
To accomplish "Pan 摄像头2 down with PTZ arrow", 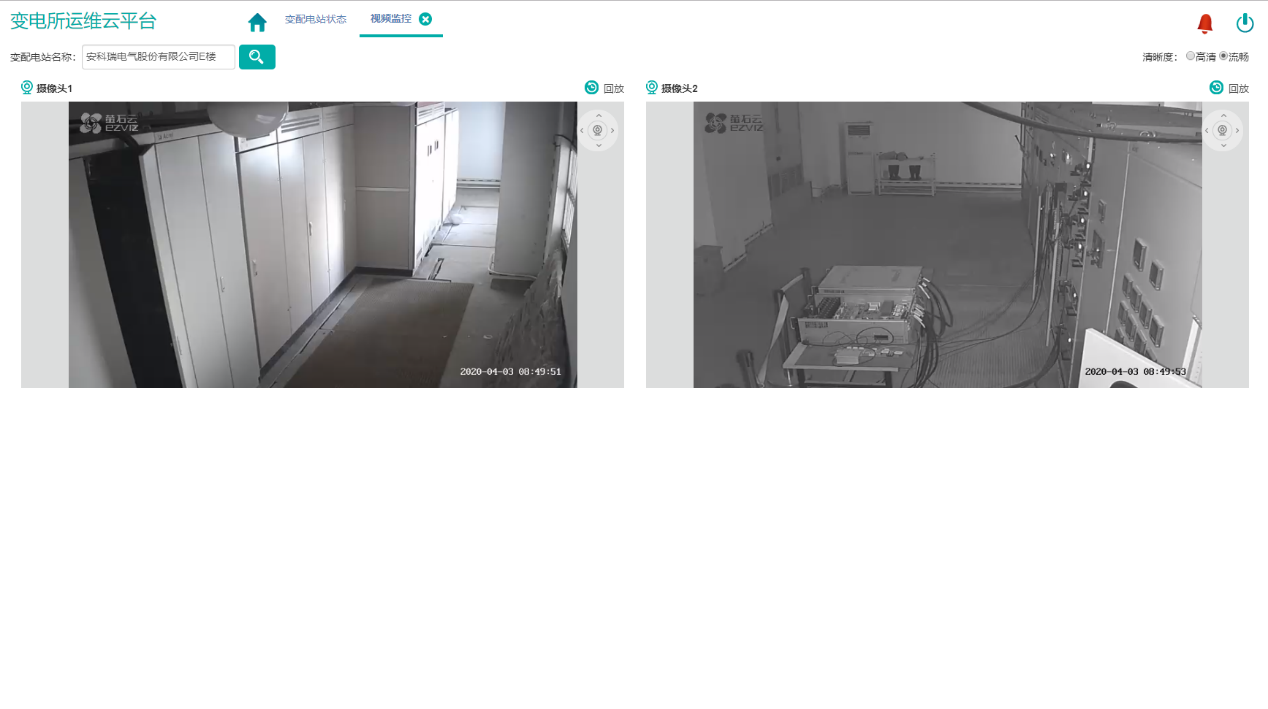I will click(1222, 145).
